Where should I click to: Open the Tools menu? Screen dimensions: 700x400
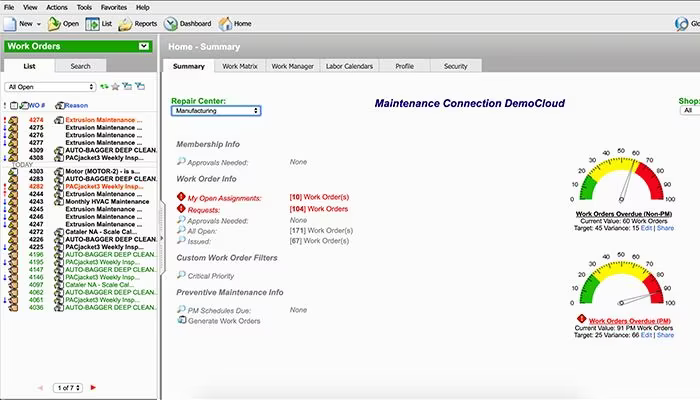coord(84,7)
